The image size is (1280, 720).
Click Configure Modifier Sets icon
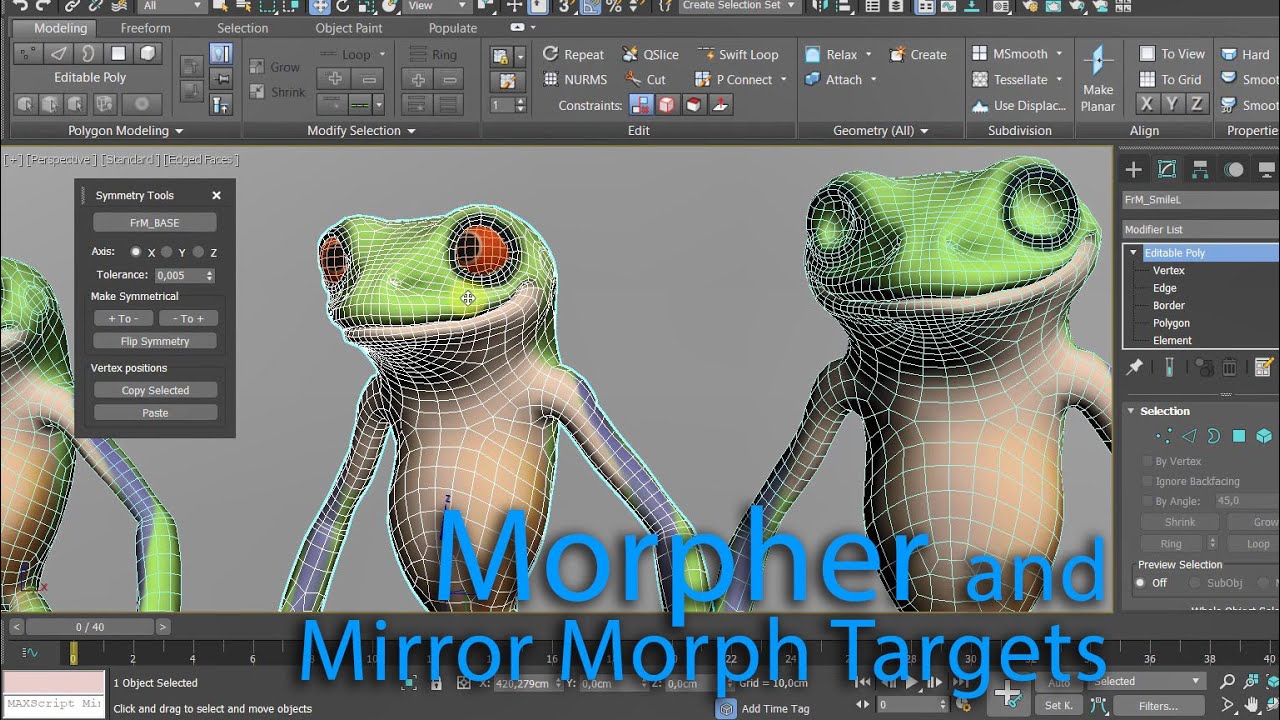pos(1263,368)
